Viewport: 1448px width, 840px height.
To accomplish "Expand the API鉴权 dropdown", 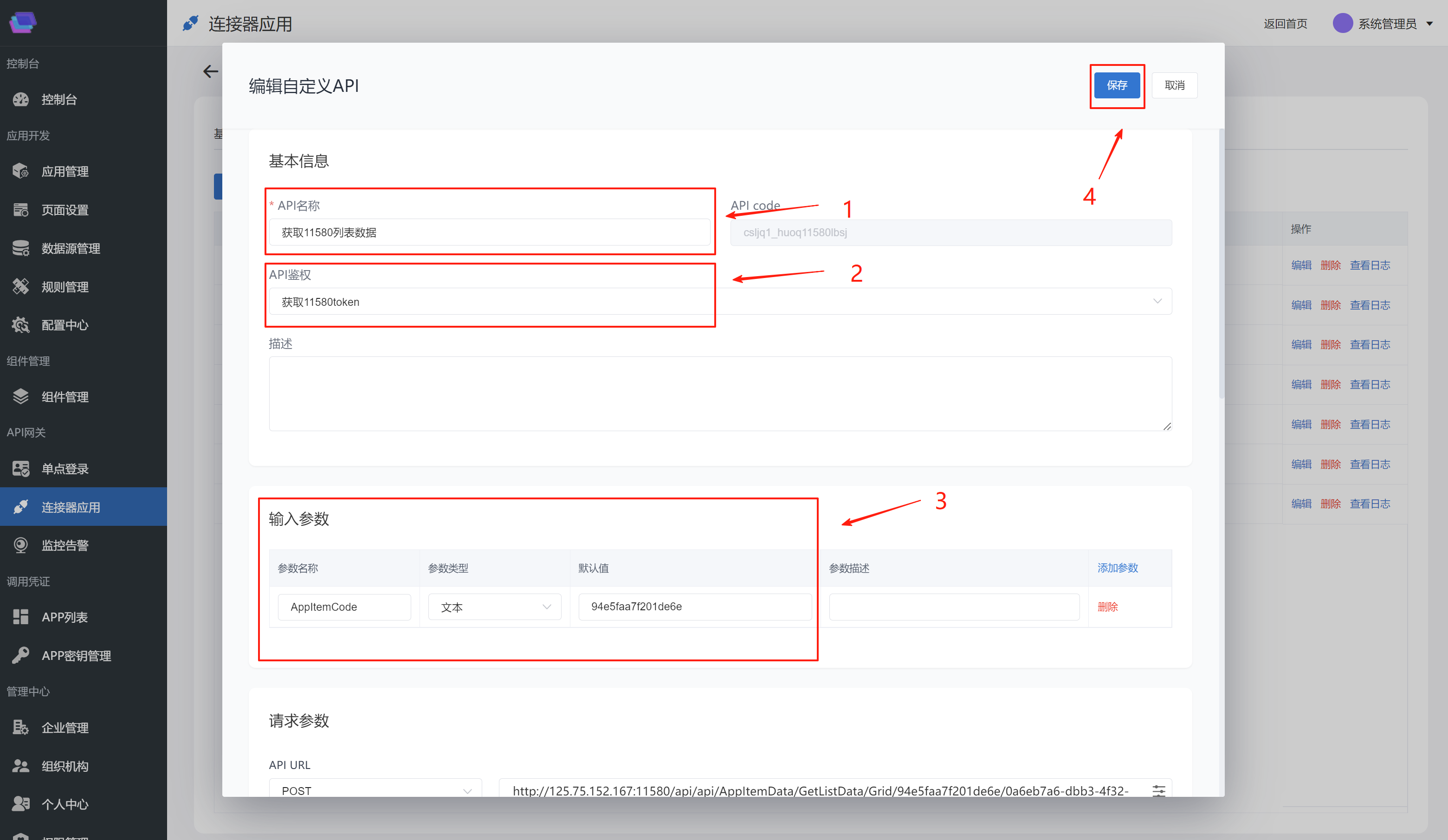I will [x=1157, y=302].
